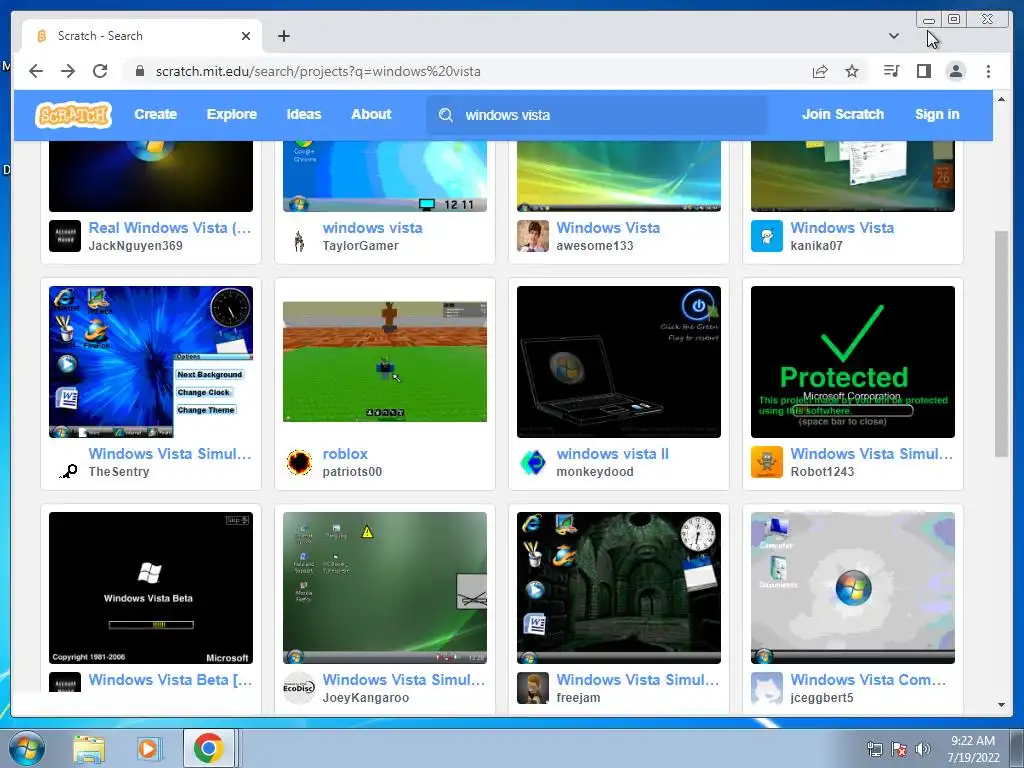Go back to previous page
Screen dimensions: 1024x768
click(x=37, y=71)
